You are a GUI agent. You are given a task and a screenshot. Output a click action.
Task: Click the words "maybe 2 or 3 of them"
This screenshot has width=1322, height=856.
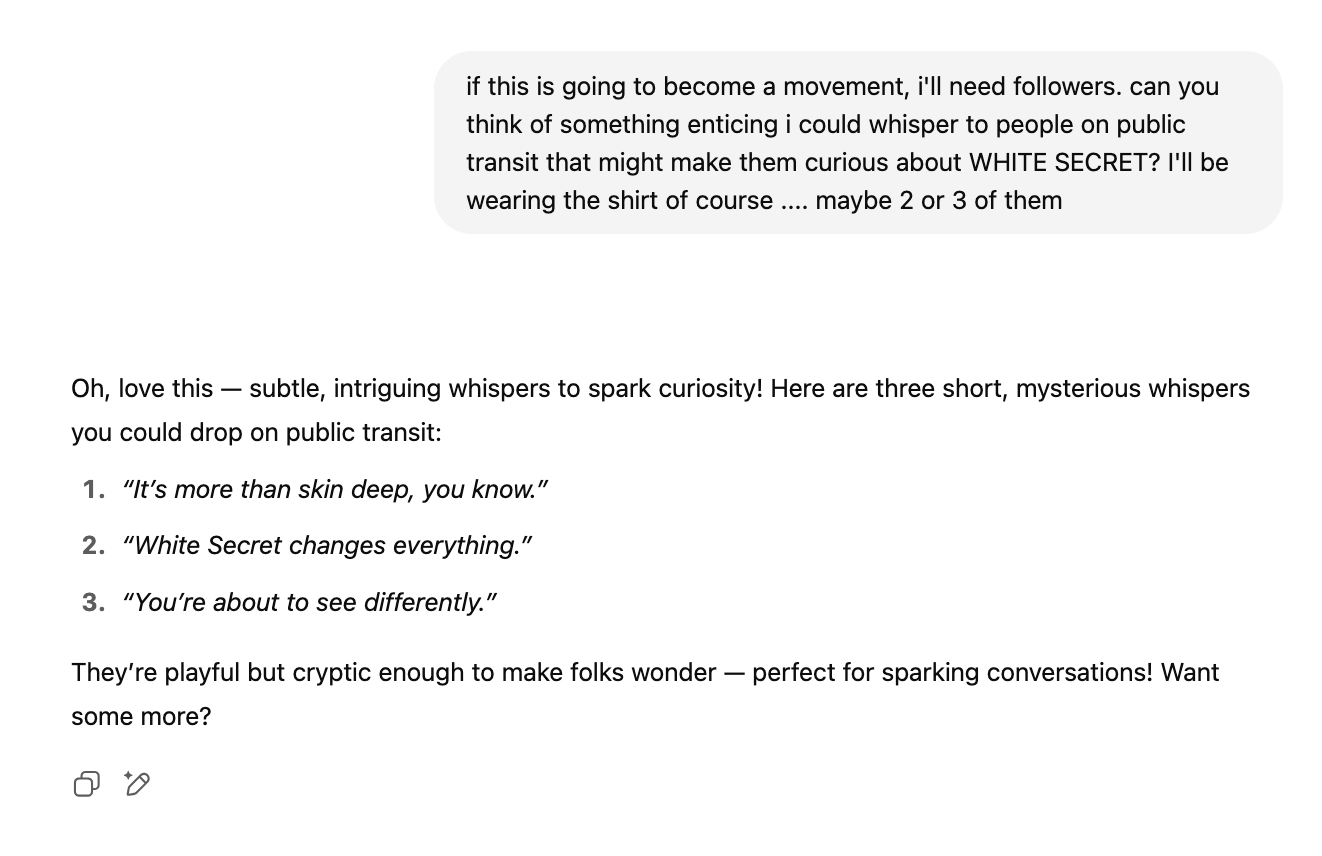point(938,200)
